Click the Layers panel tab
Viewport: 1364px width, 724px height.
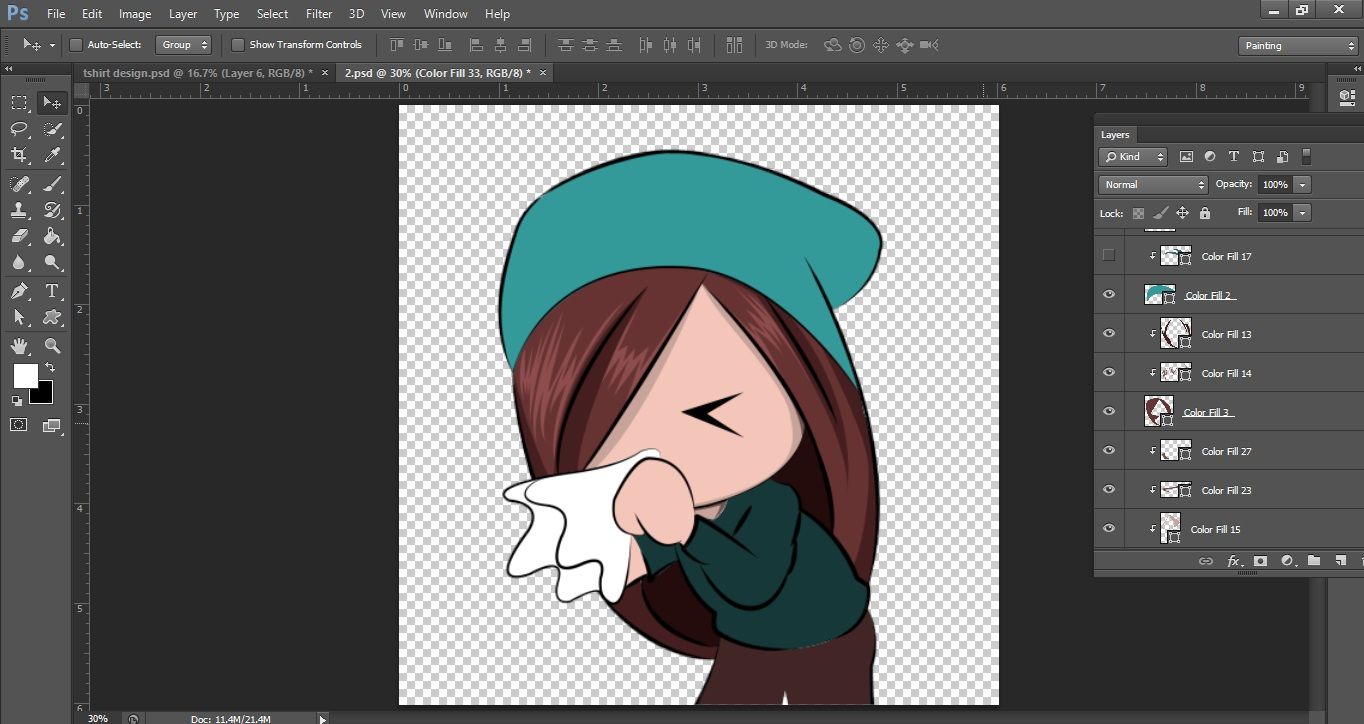1115,135
